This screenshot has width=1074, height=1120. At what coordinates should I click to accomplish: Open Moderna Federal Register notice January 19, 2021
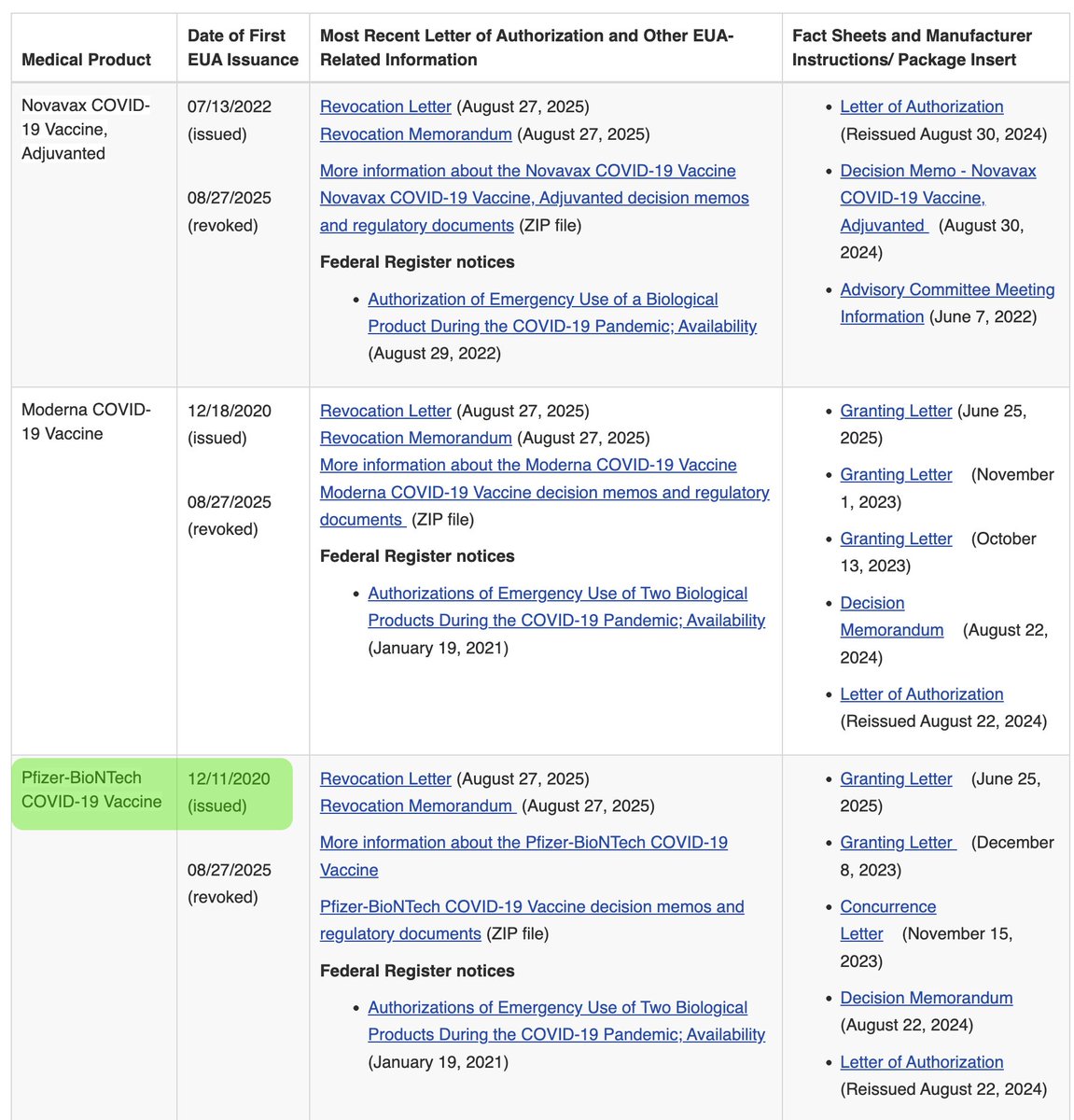[566, 607]
